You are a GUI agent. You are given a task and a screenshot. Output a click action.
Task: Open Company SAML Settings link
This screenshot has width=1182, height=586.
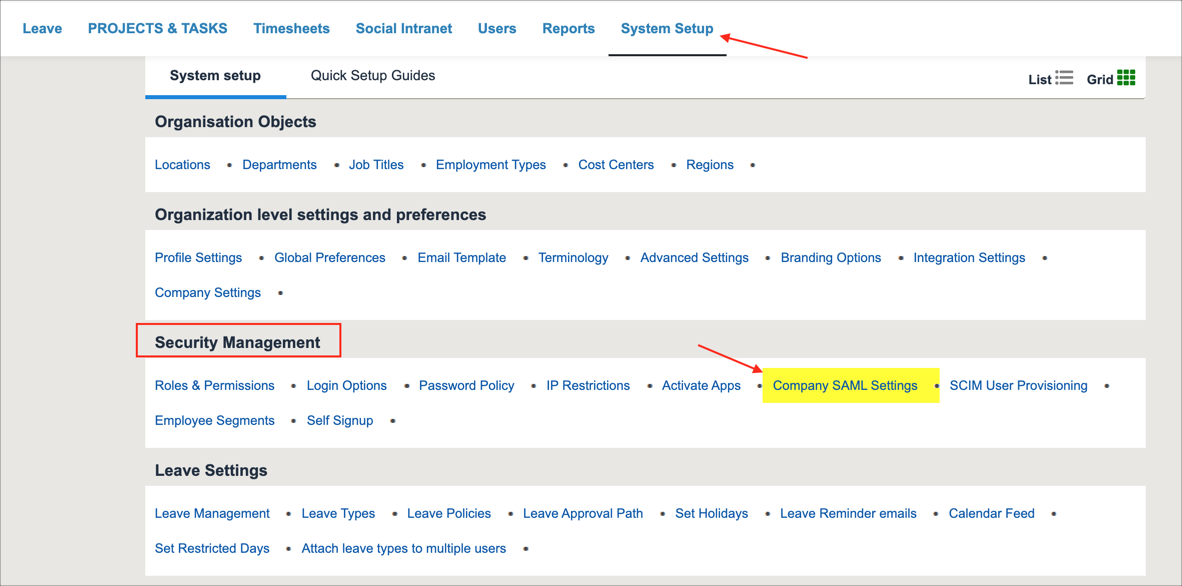[x=845, y=385]
